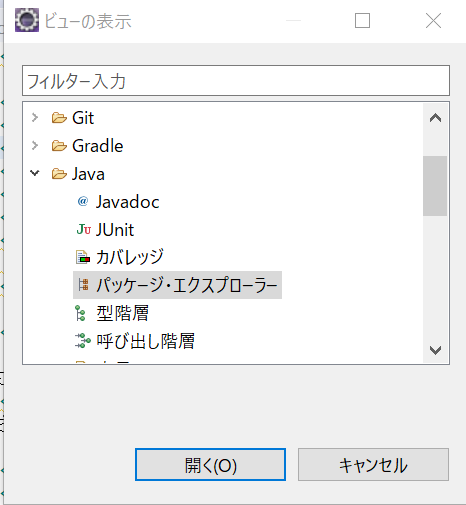Image resolution: width=466 pixels, height=505 pixels.
Task: Click the キャンセル button
Action: pyautogui.click(x=373, y=465)
